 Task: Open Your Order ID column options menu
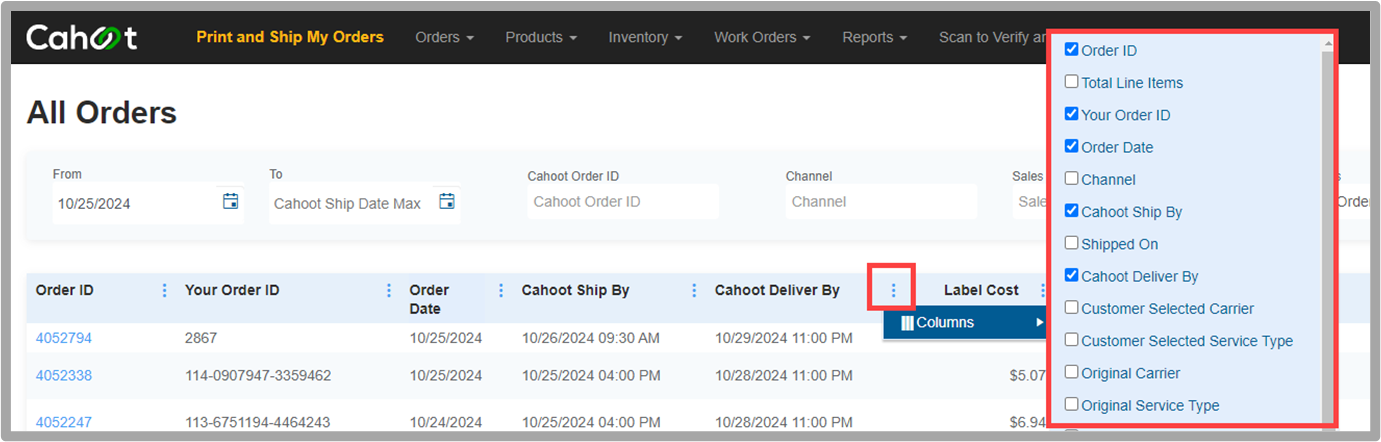(x=388, y=290)
